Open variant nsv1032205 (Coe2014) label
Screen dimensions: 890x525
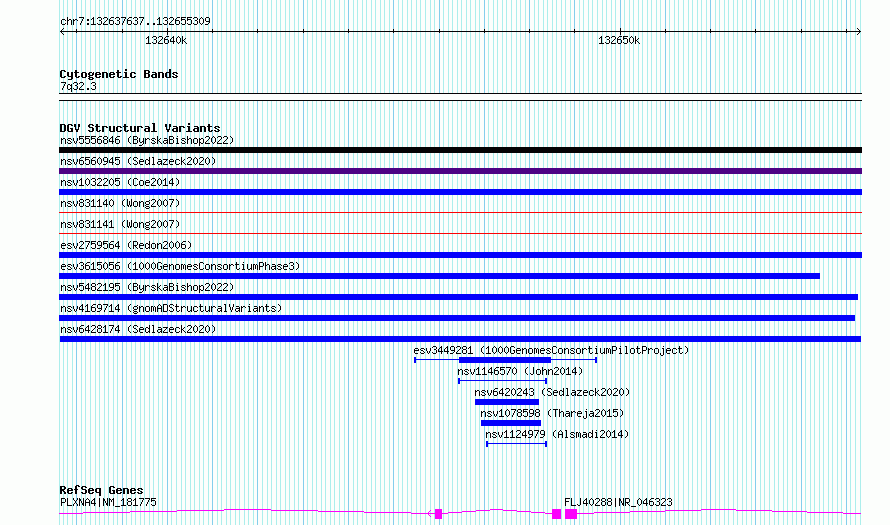120,182
